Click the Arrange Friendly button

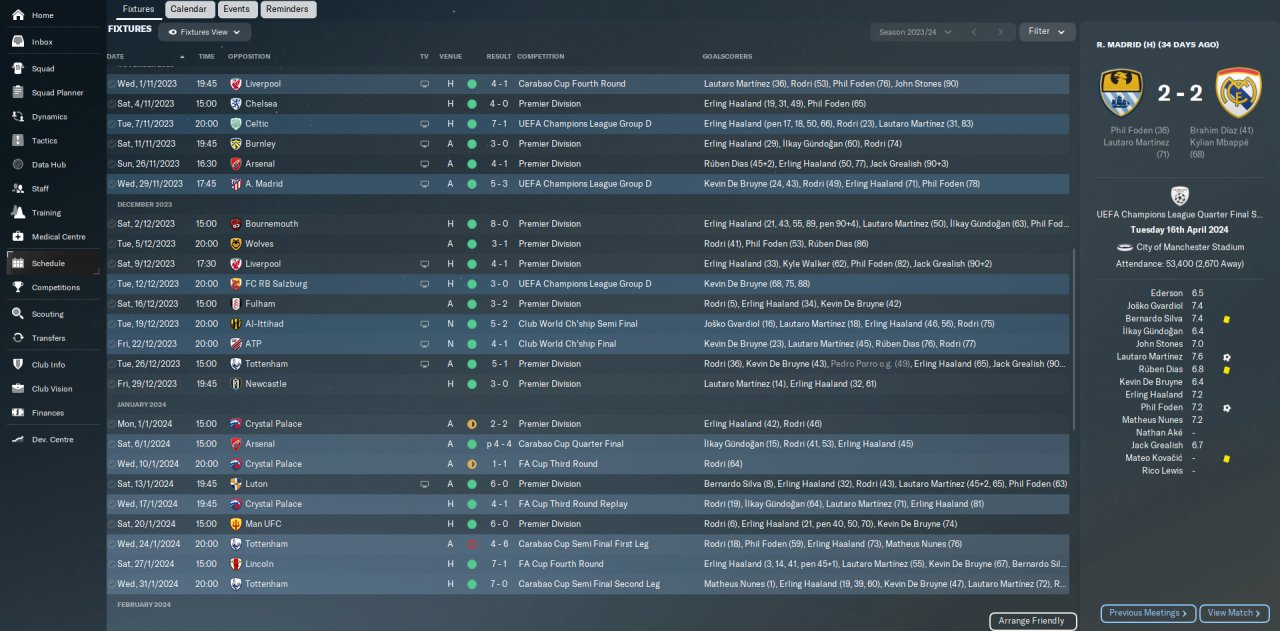1033,621
